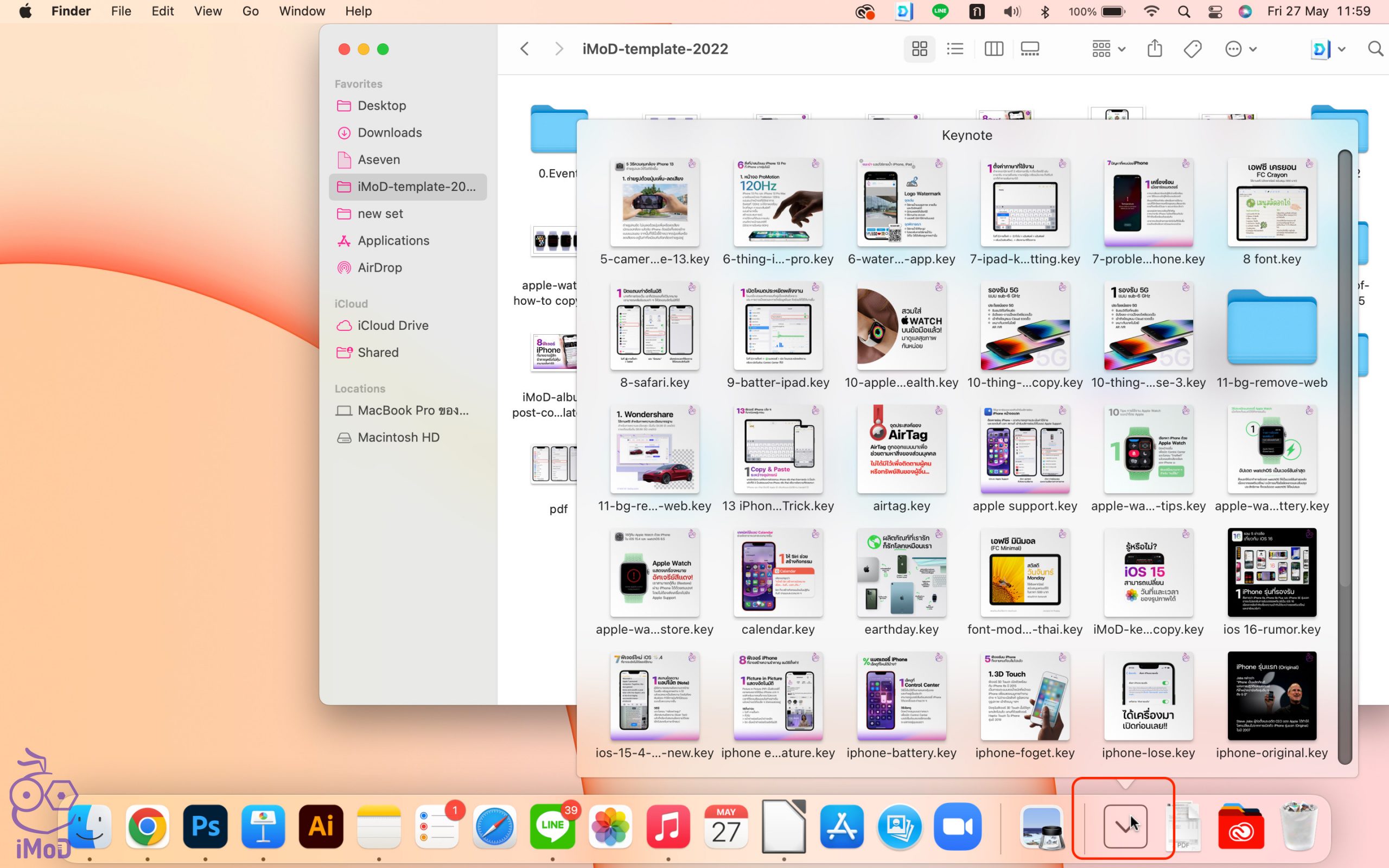Open the View menu

pyautogui.click(x=207, y=11)
